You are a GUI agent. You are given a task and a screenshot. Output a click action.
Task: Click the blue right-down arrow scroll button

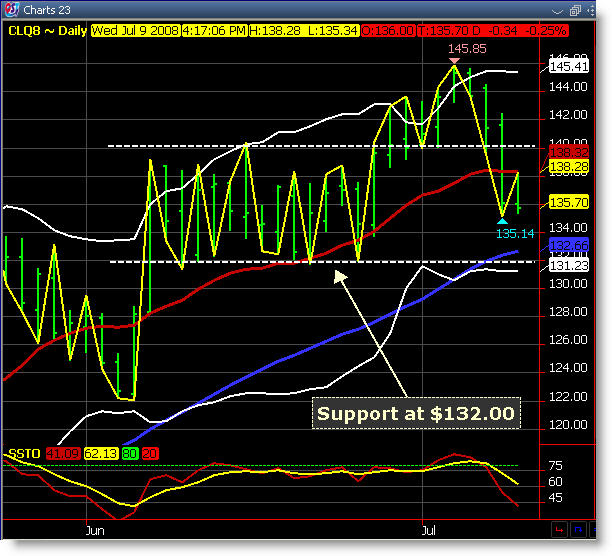(578, 530)
